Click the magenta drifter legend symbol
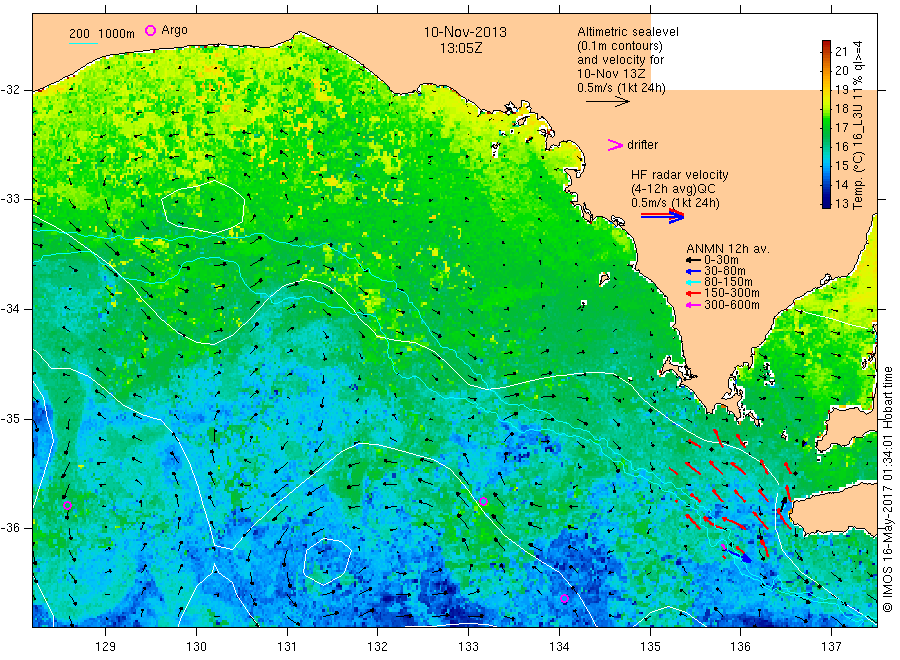The image size is (900, 660). pos(615,145)
